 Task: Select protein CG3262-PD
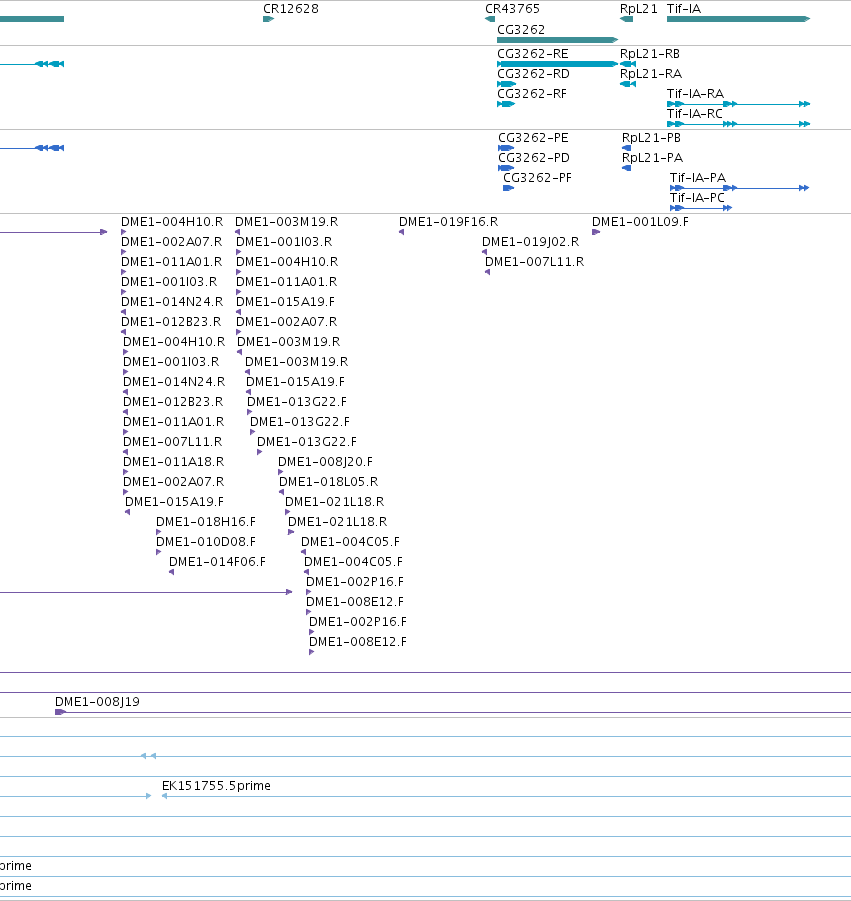(506, 168)
